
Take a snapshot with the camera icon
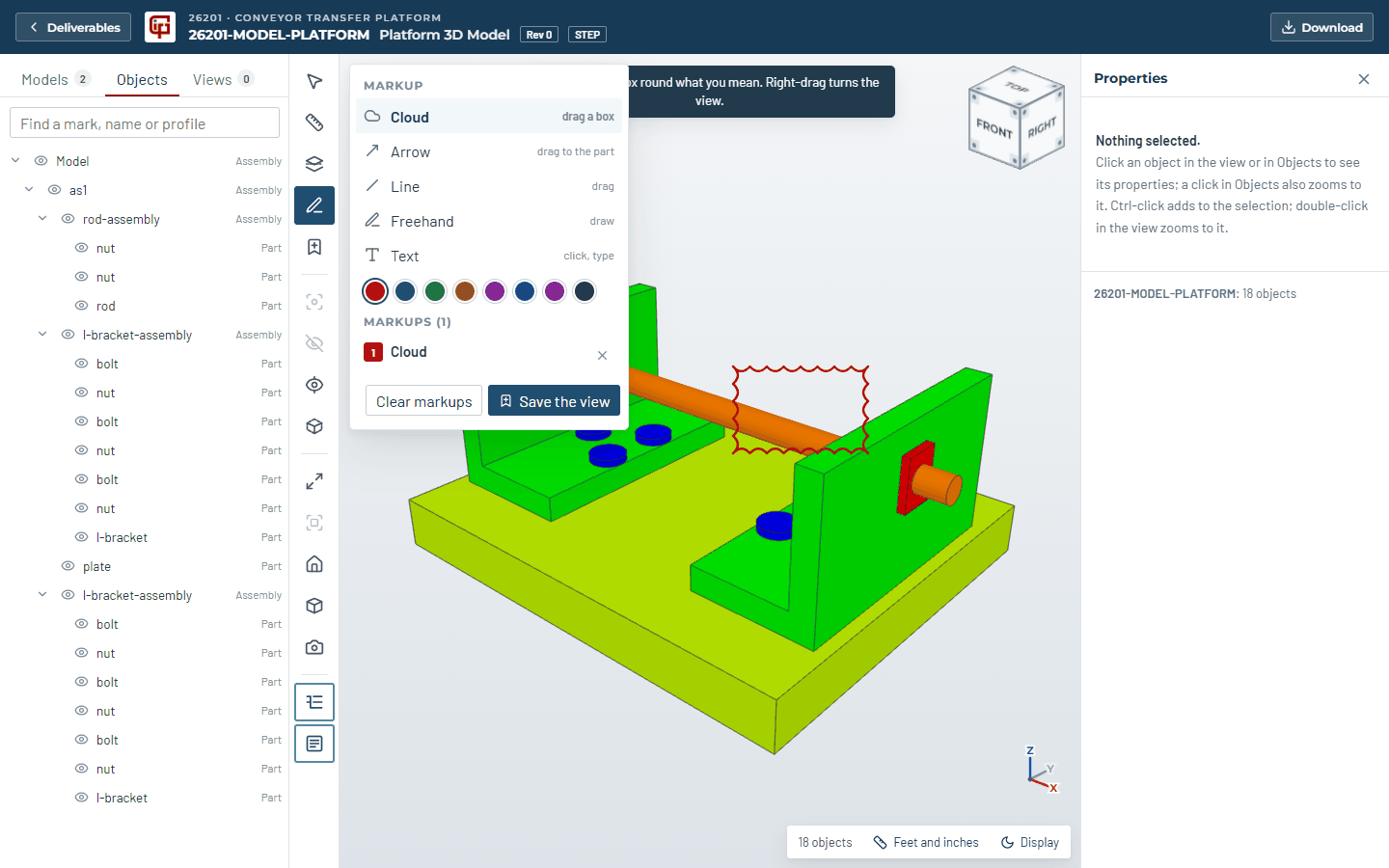tap(314, 647)
